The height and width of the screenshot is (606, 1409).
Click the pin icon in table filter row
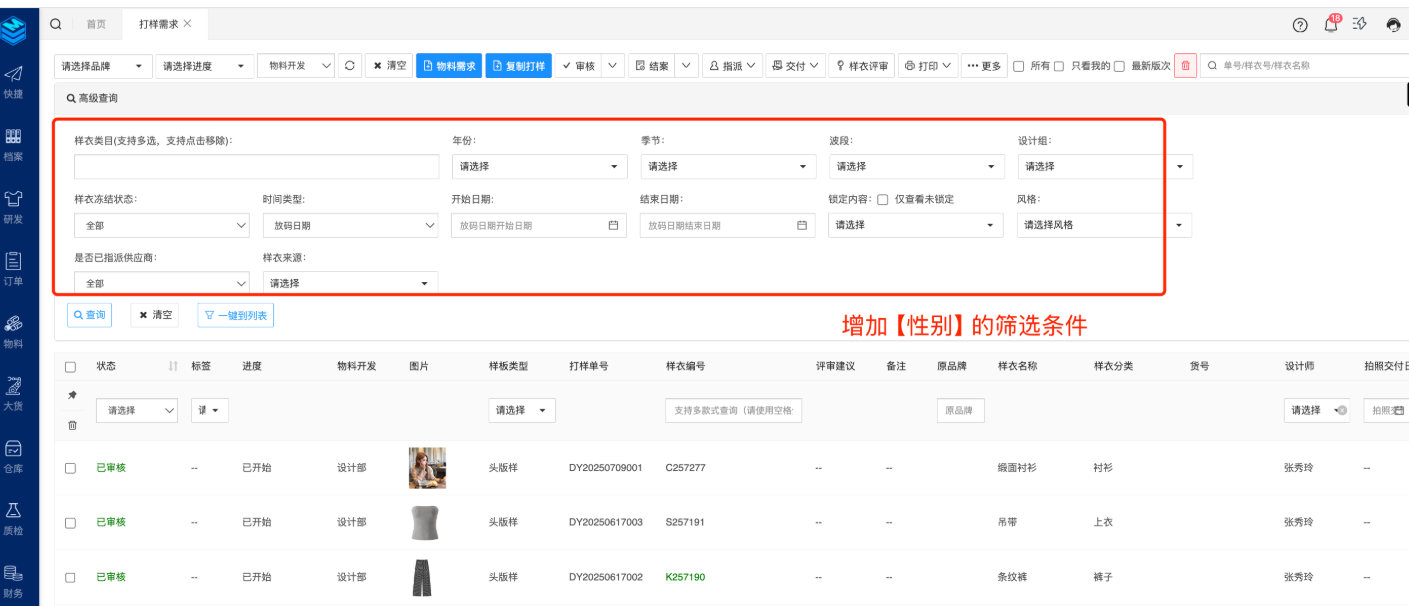pos(71,396)
